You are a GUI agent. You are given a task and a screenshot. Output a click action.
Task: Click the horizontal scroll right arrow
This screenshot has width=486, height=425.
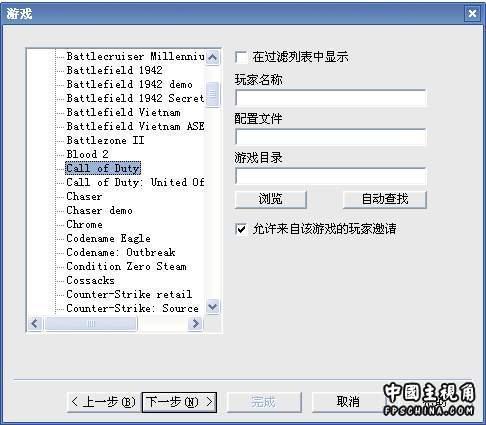point(196,323)
